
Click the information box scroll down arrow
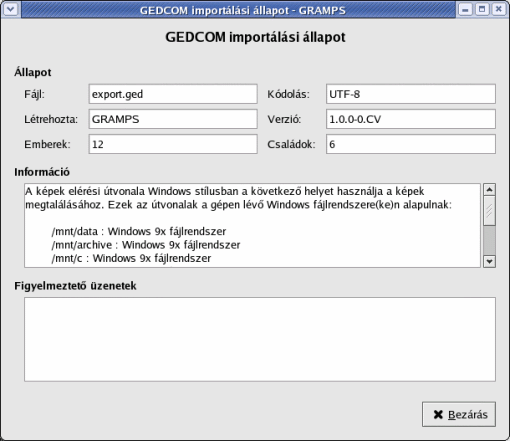tap(489, 261)
